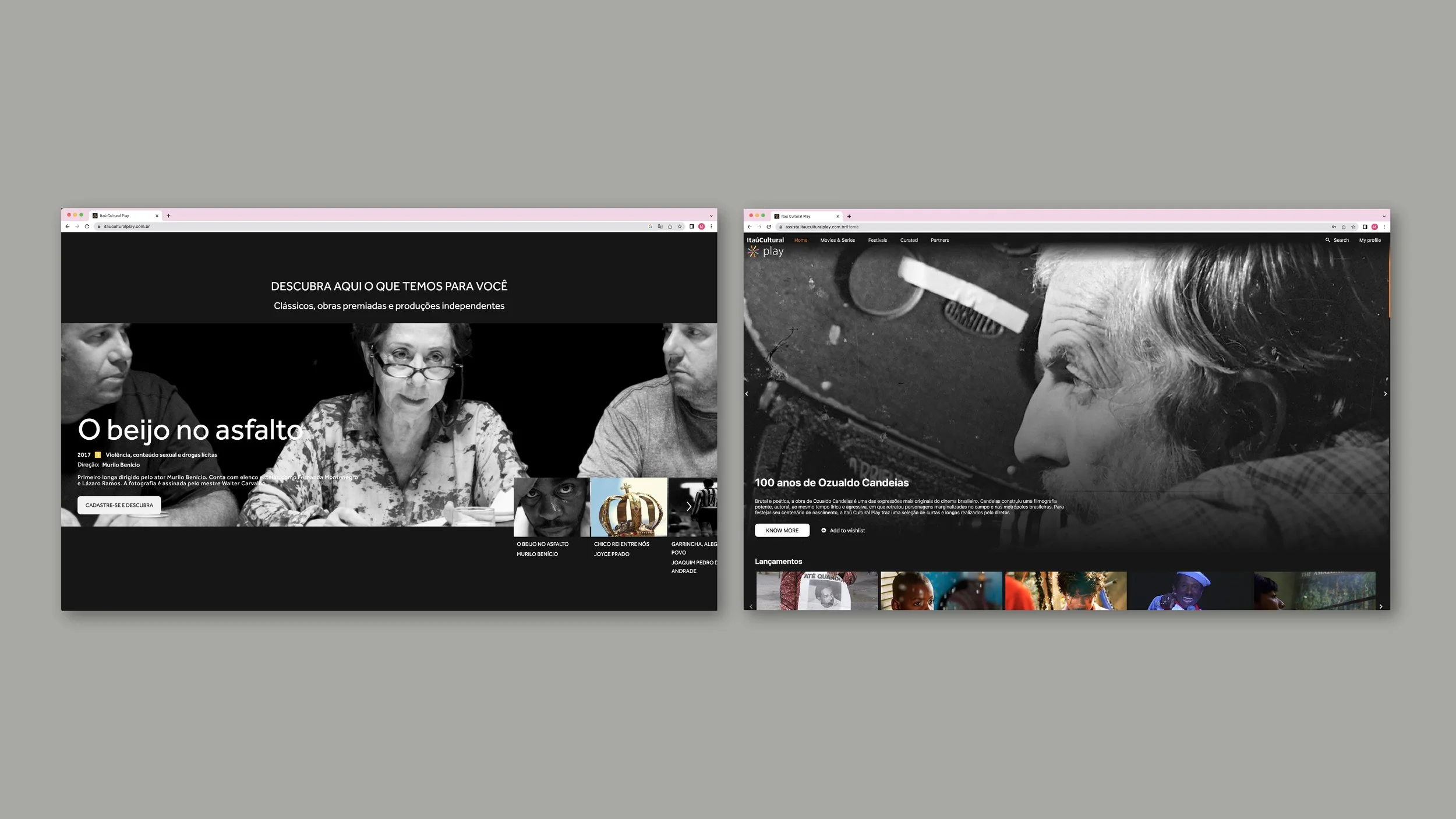Open the Chico Rei Entre Nós crown thumbnail
Screen dimensions: 1456x819
628,507
